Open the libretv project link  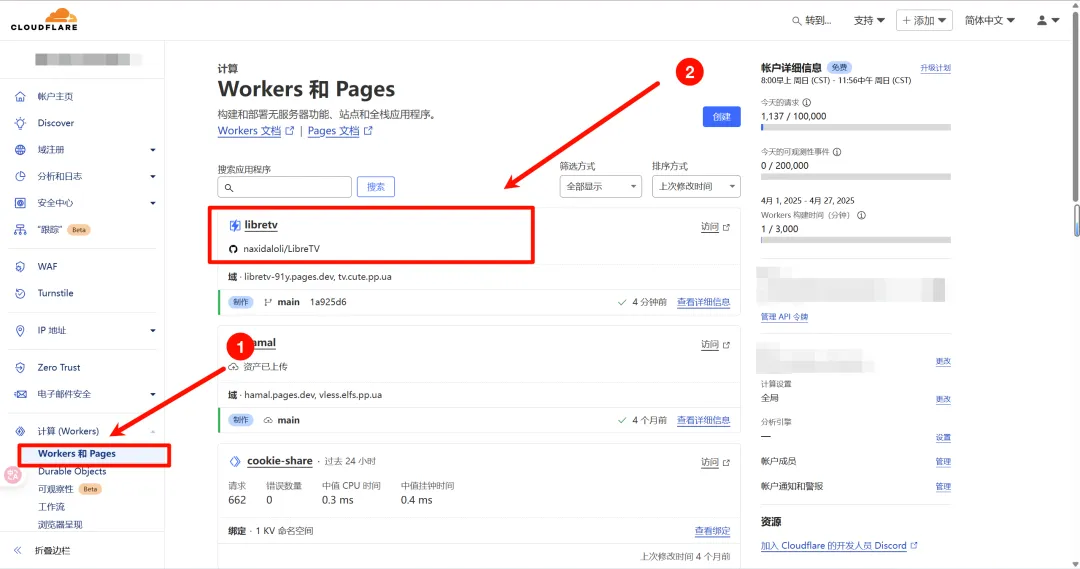pyautogui.click(x=261, y=225)
